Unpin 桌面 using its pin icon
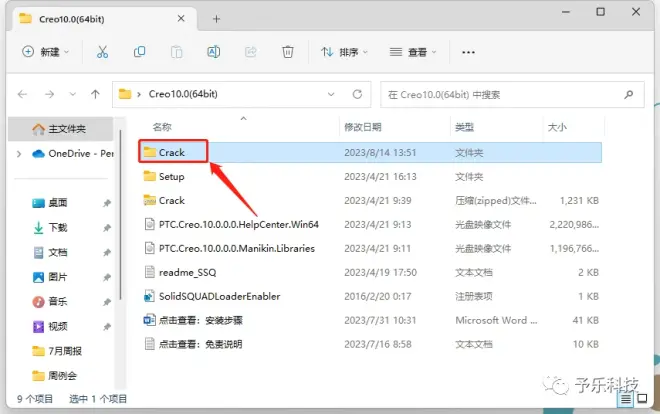Image resolution: width=660 pixels, height=414 pixels. click(x=107, y=203)
